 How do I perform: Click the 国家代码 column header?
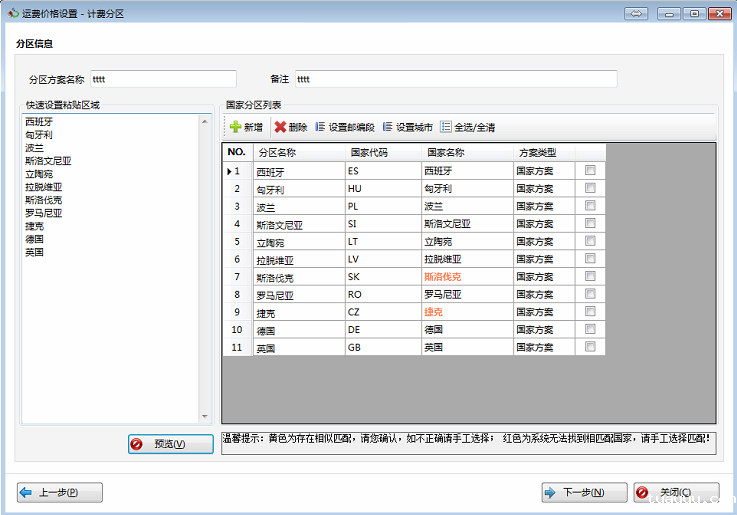click(x=384, y=152)
